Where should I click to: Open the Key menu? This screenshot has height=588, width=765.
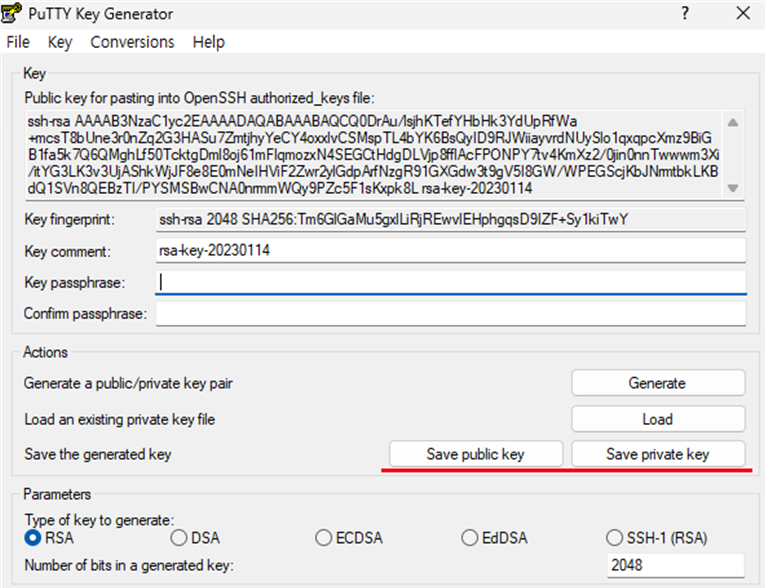[x=60, y=42]
